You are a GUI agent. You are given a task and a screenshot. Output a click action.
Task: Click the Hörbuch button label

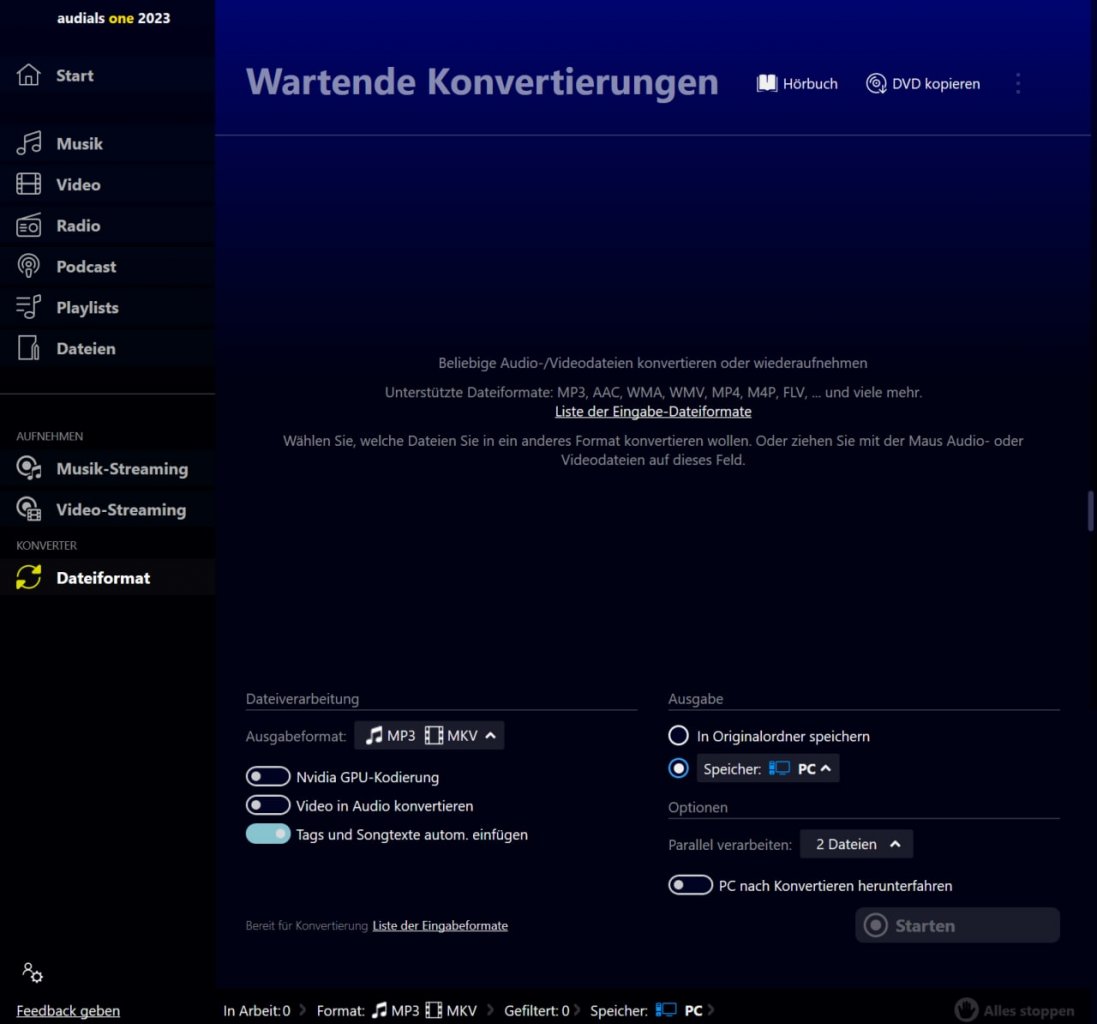809,83
